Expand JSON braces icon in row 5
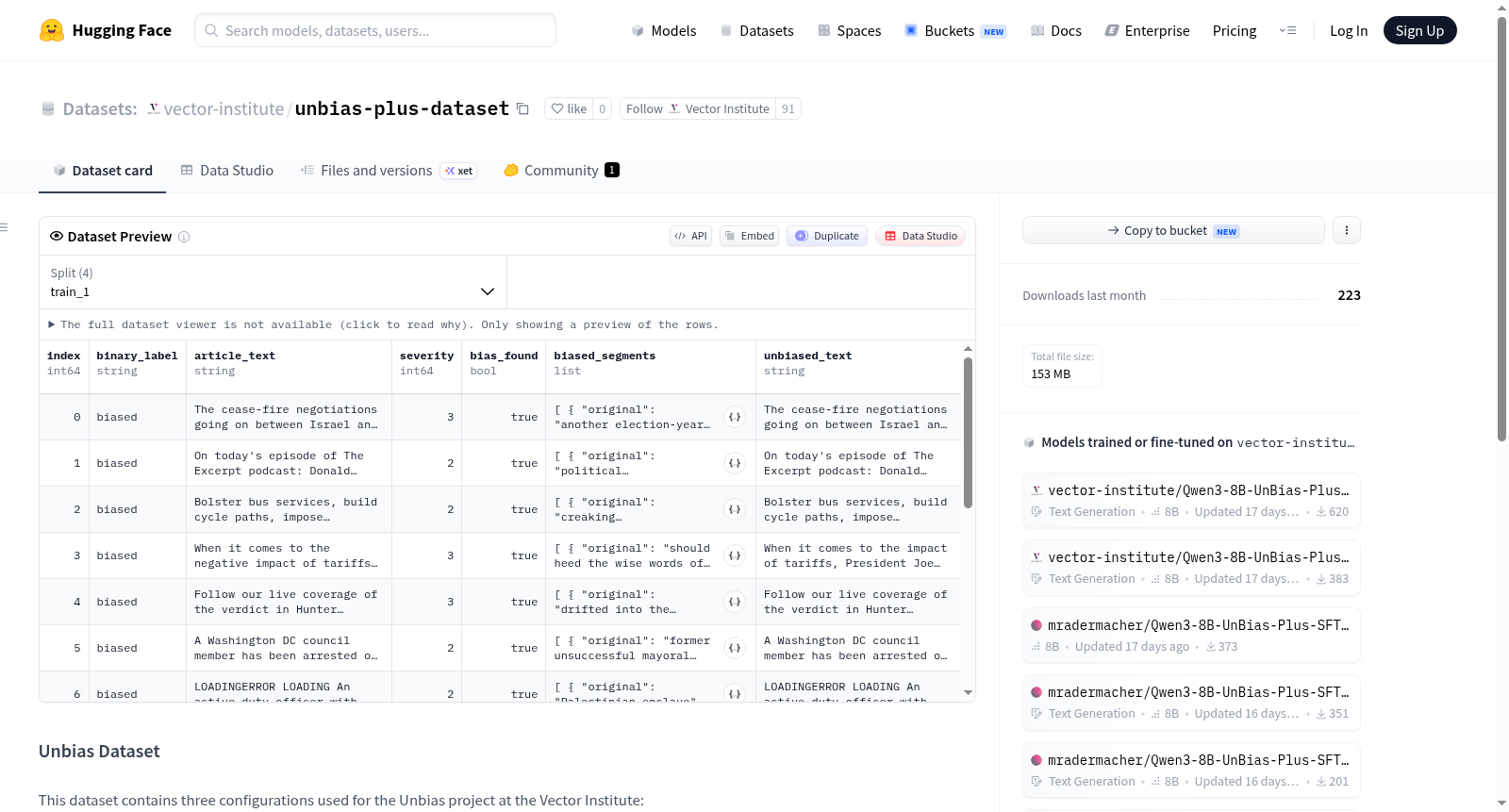The height and width of the screenshot is (812, 1509). pos(735,648)
